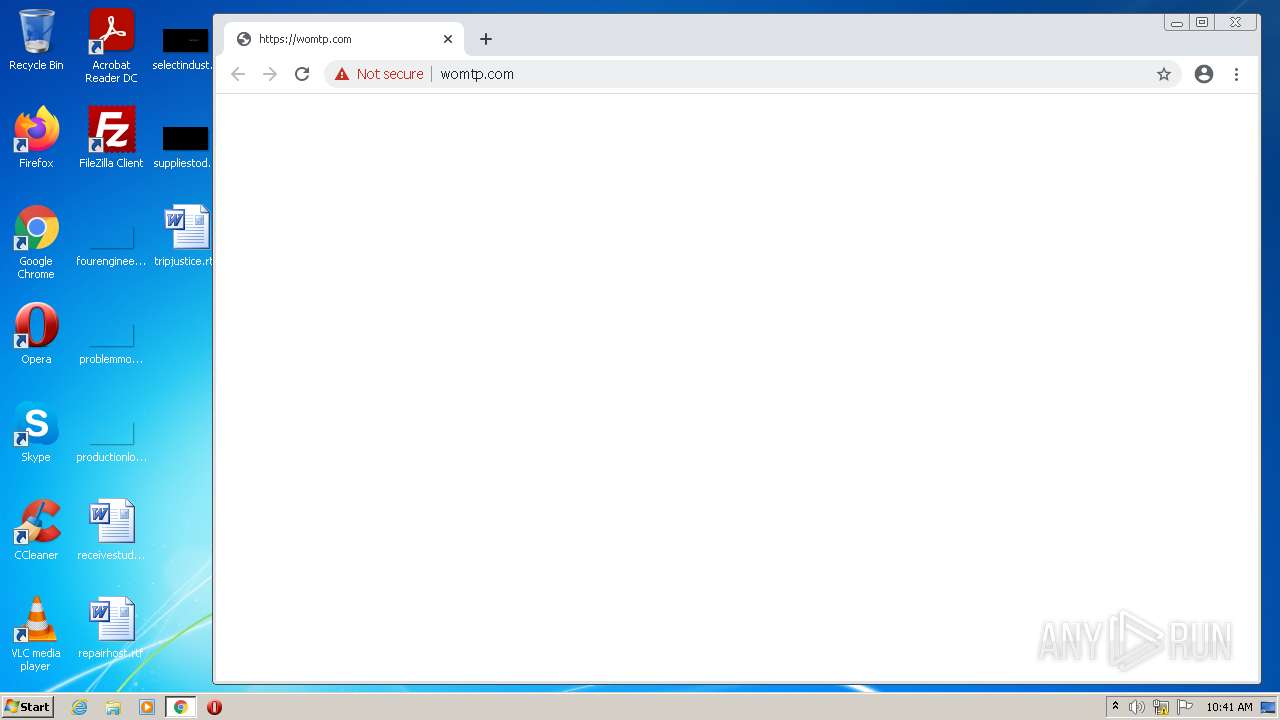
Task: Select repairhost.rtf document icon
Action: click(x=111, y=628)
